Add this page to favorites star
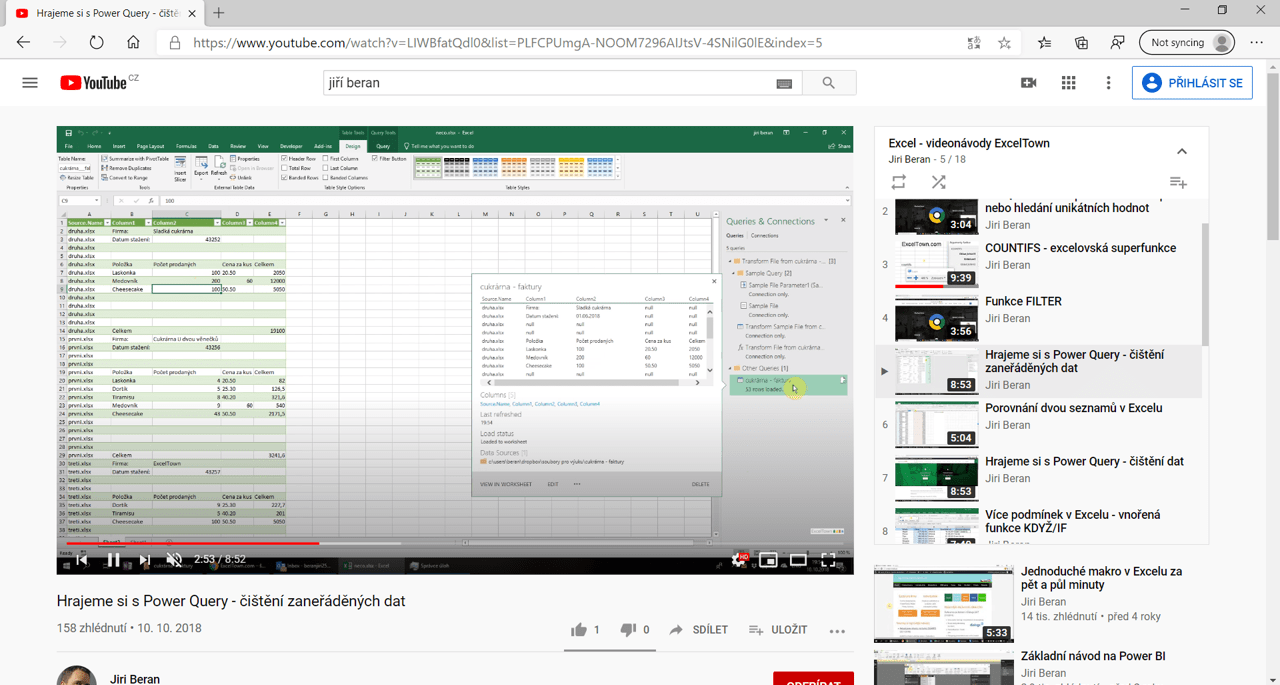This screenshot has height=685, width=1280. 1005,43
